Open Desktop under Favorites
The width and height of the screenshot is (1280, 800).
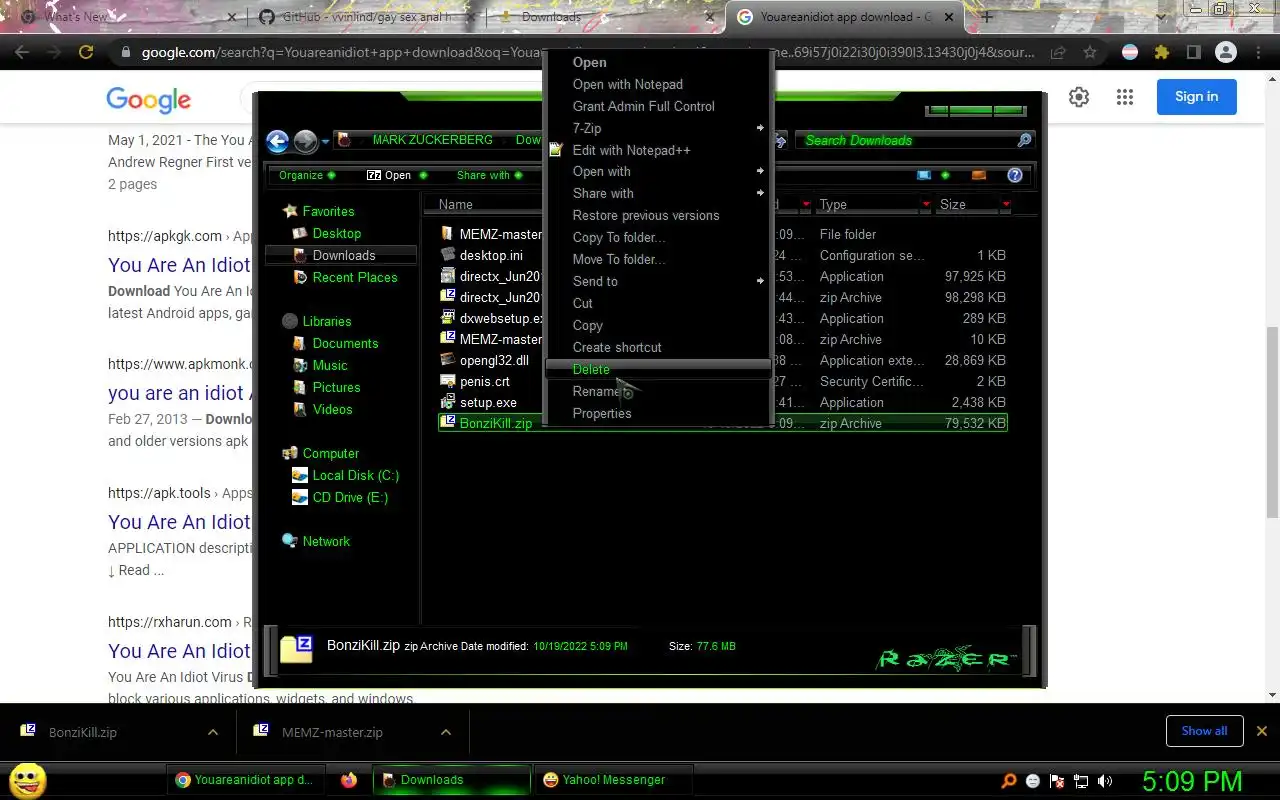click(326, 233)
